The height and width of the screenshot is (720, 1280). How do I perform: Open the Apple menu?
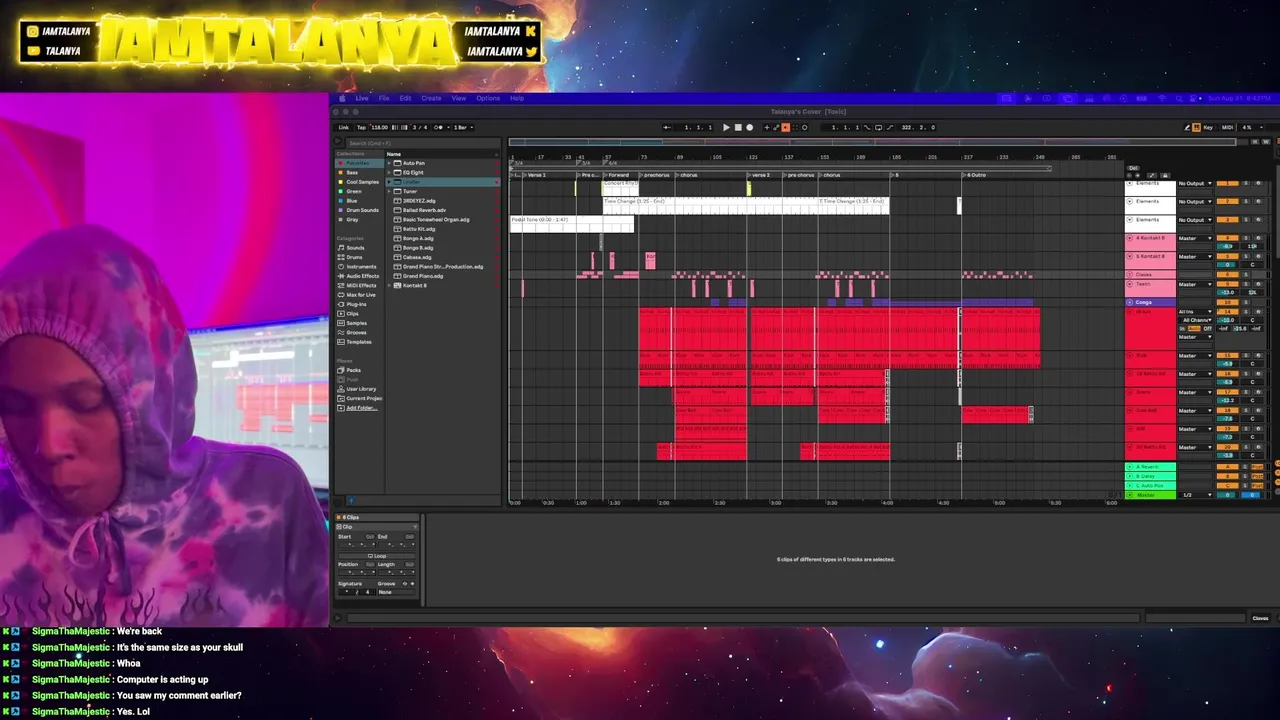pos(342,98)
